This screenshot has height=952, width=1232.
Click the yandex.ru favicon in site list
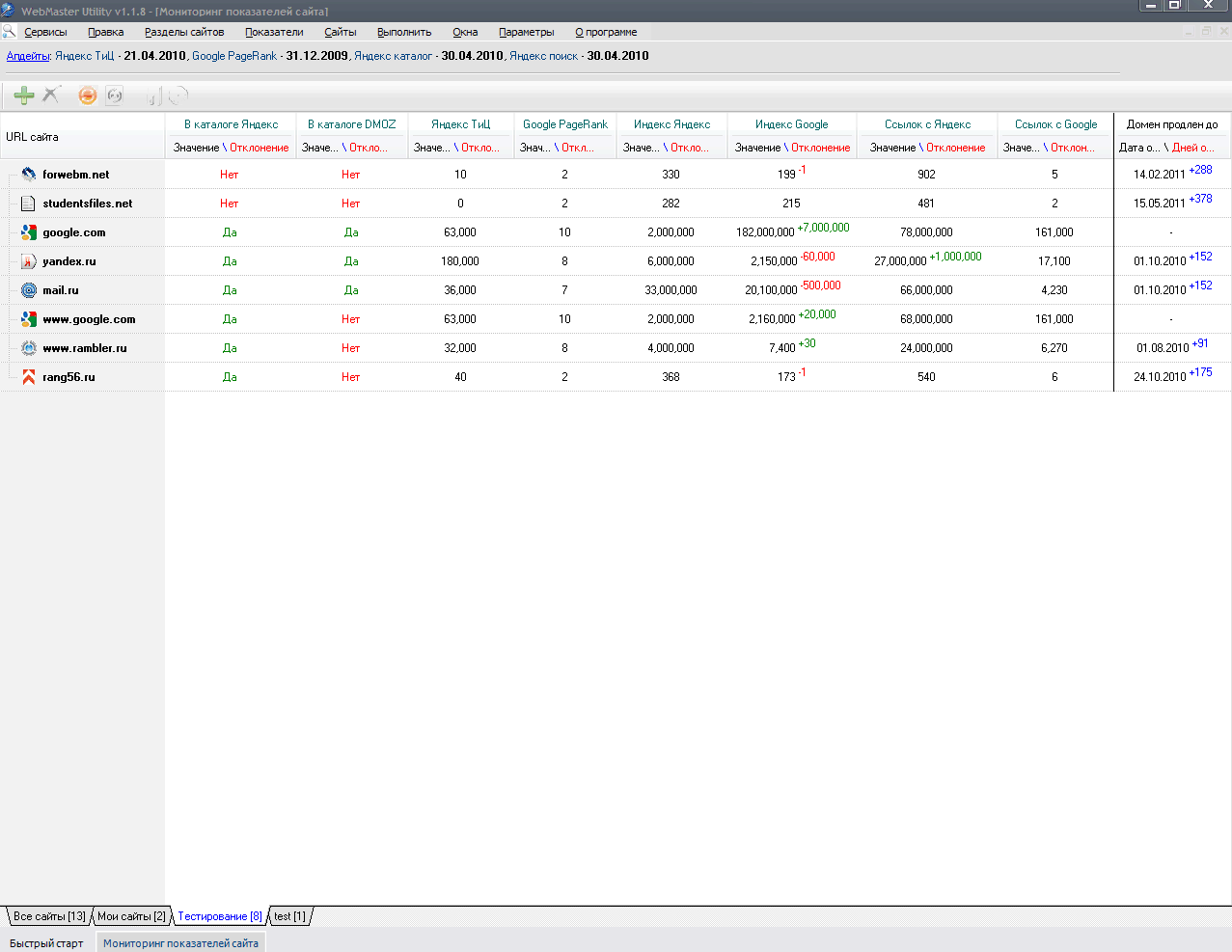point(29,261)
